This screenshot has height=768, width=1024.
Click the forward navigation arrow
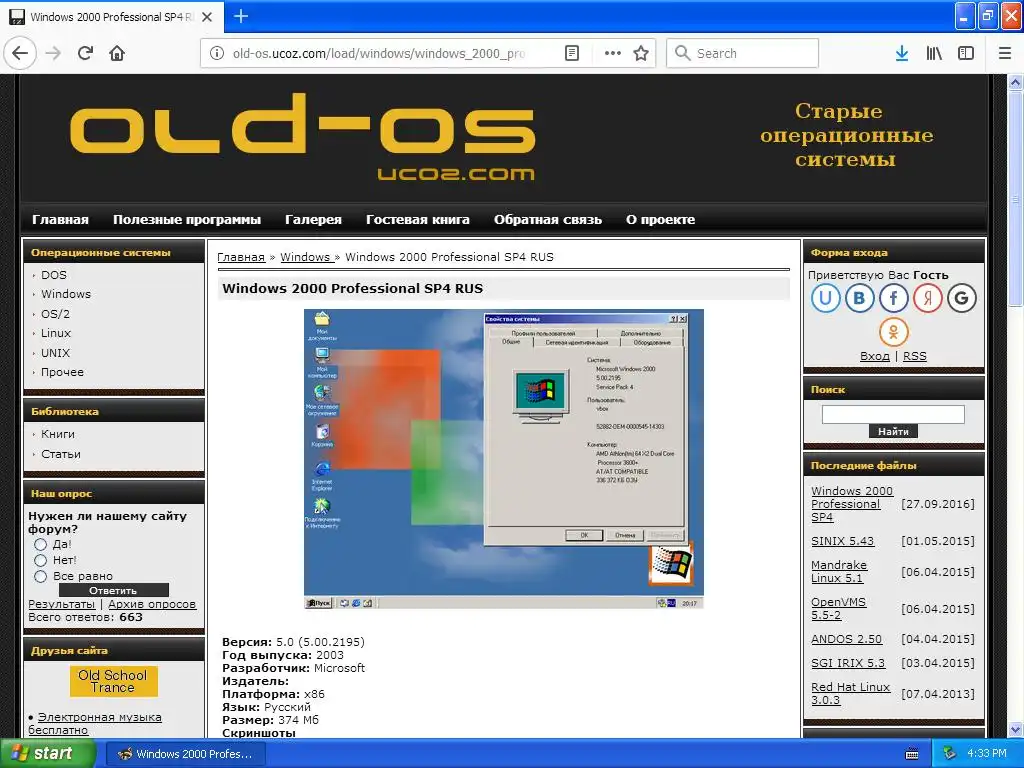(x=54, y=53)
